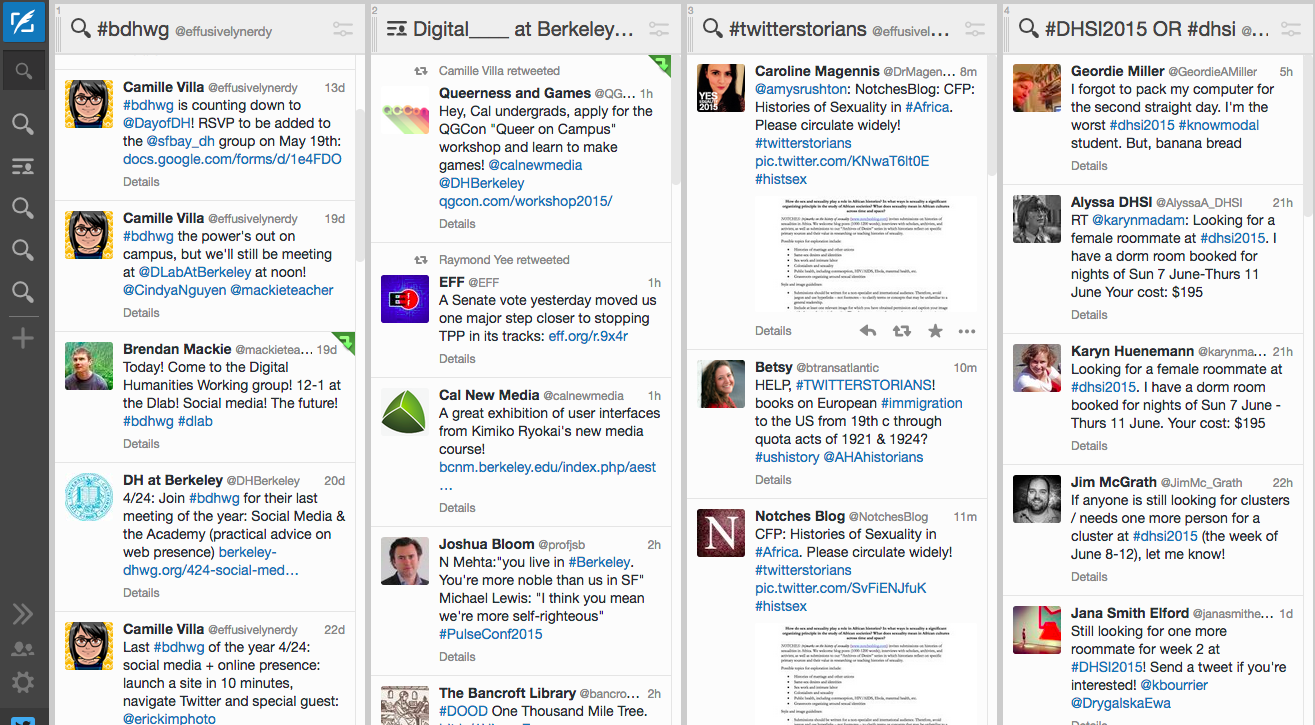Add a new column with the plus icon
This screenshot has height=725, width=1315.
tap(23, 338)
